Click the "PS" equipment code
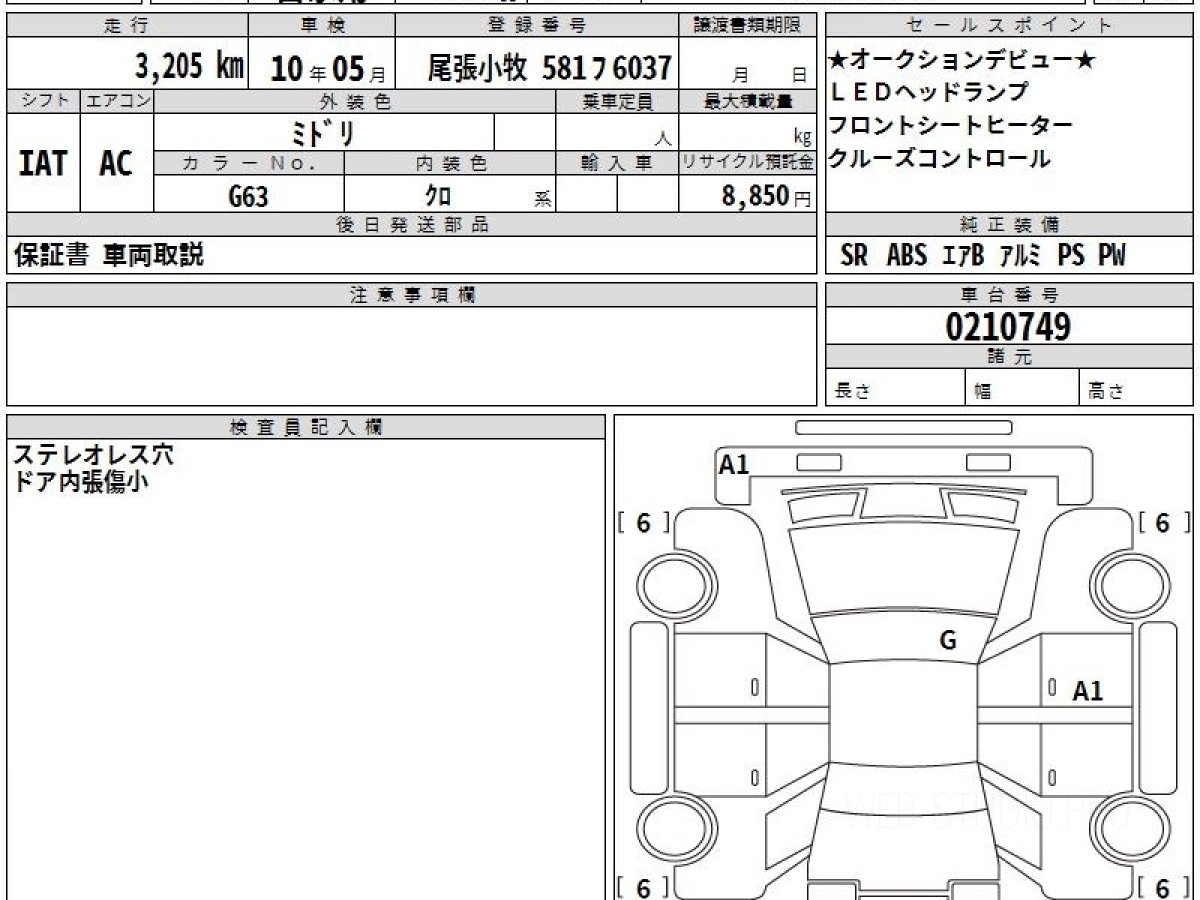This screenshot has width=1200, height=900. [x=1071, y=256]
